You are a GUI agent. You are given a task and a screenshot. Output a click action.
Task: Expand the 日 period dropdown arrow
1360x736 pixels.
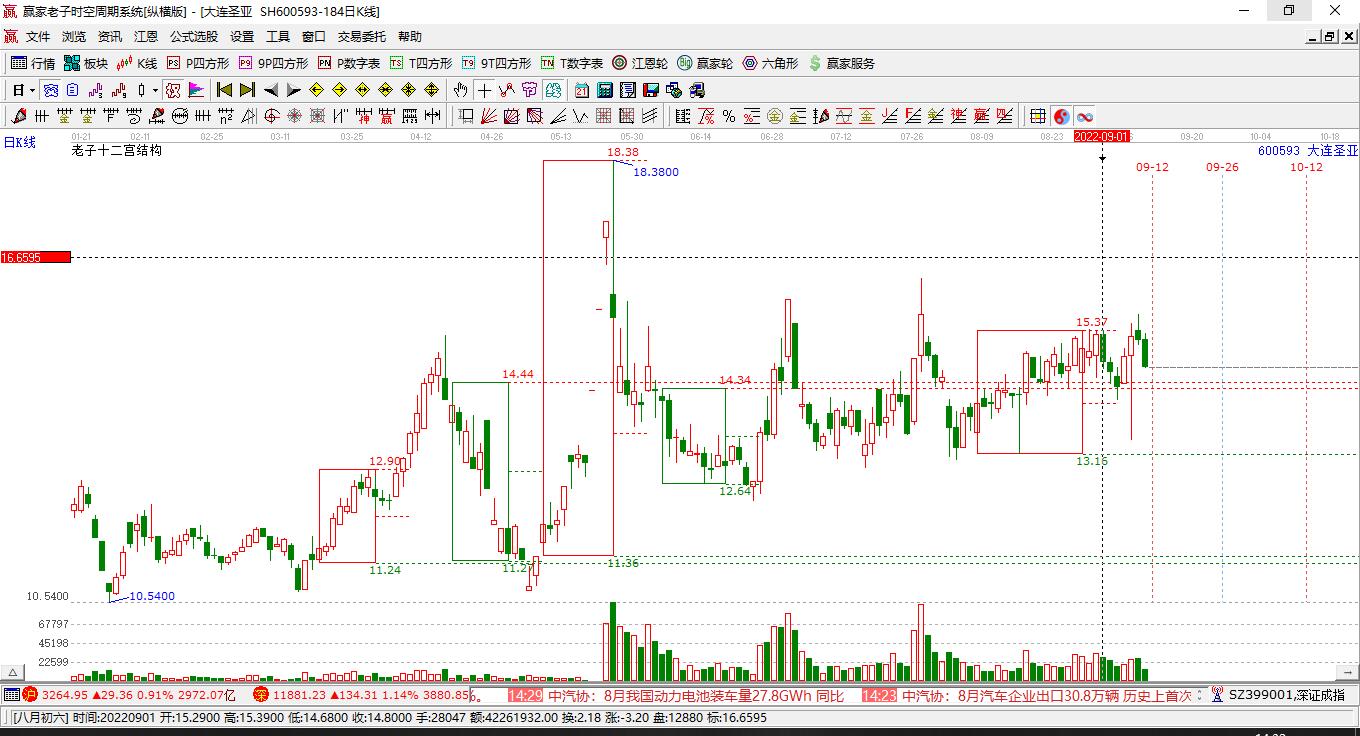pos(32,90)
